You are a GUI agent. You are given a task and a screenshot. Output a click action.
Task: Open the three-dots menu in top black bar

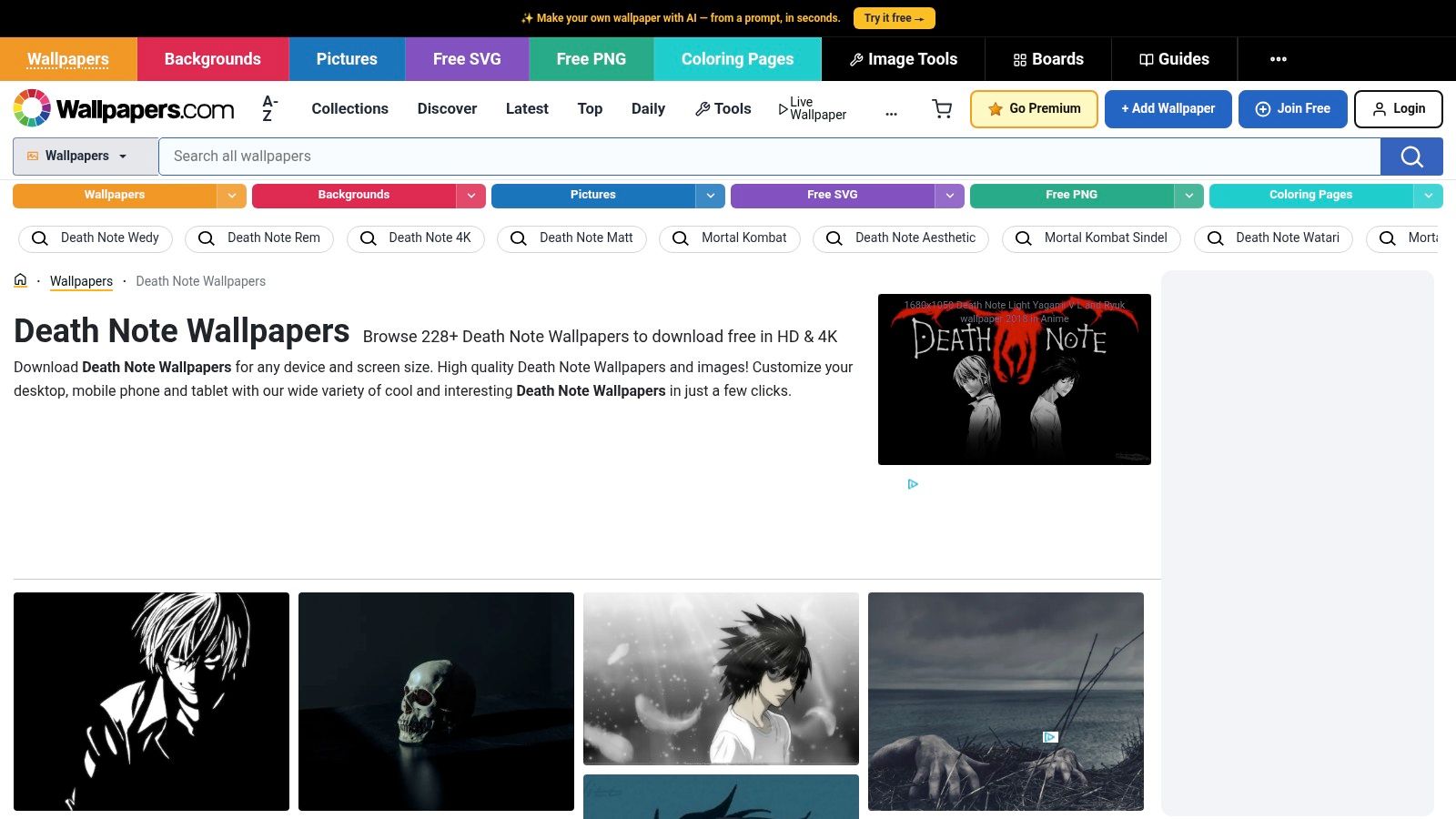coord(1279,59)
